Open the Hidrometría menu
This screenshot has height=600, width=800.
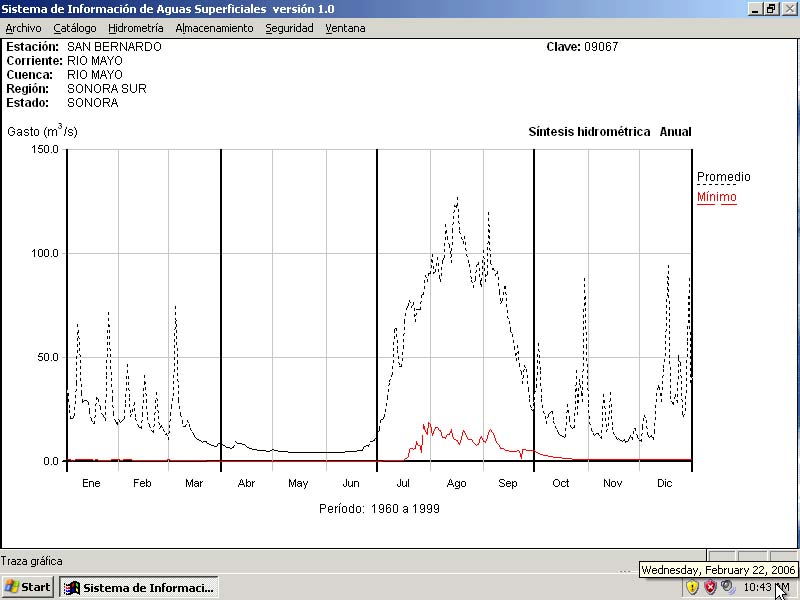[x=136, y=28]
